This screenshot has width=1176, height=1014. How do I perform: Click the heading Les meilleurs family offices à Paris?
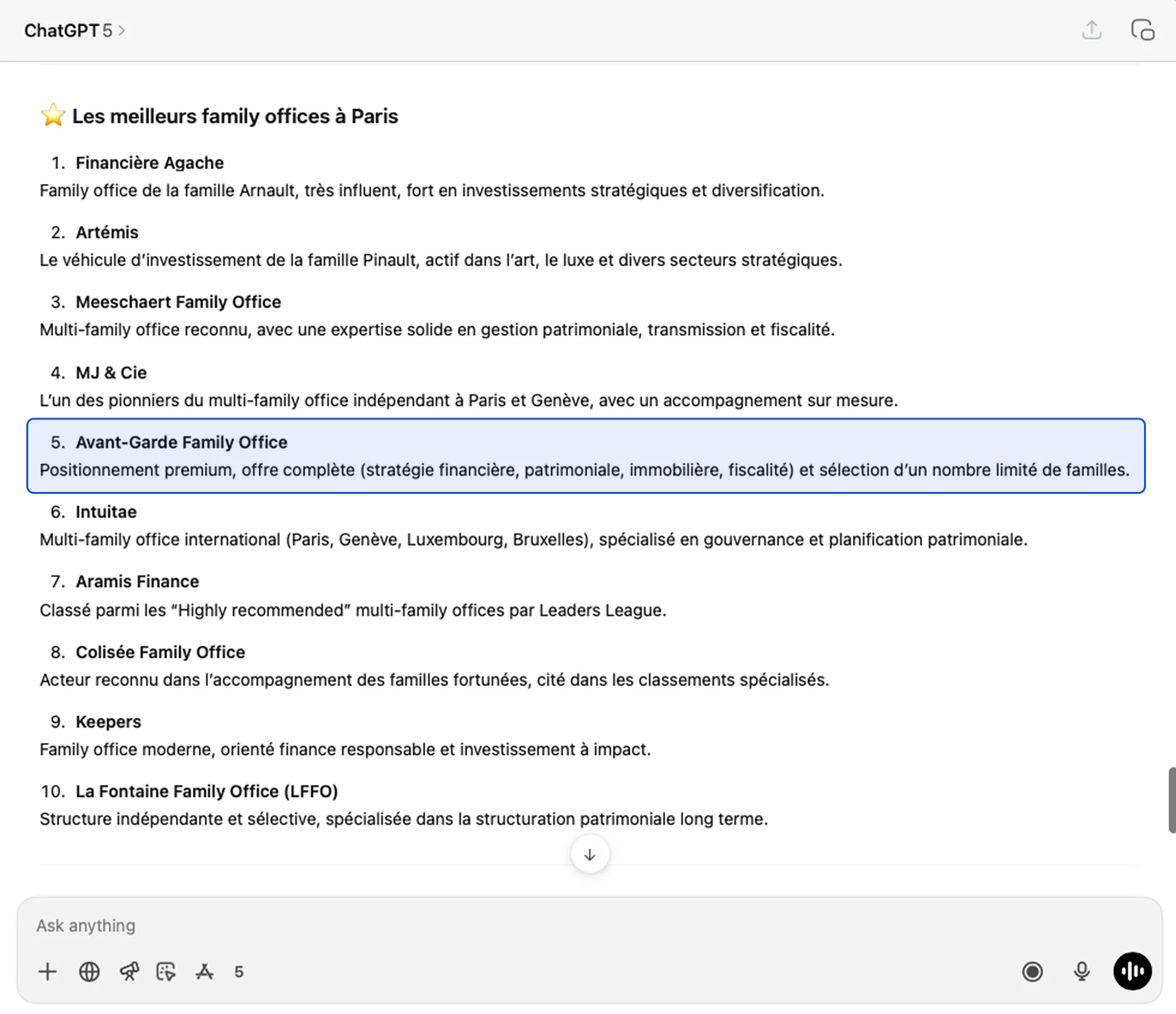coord(235,116)
